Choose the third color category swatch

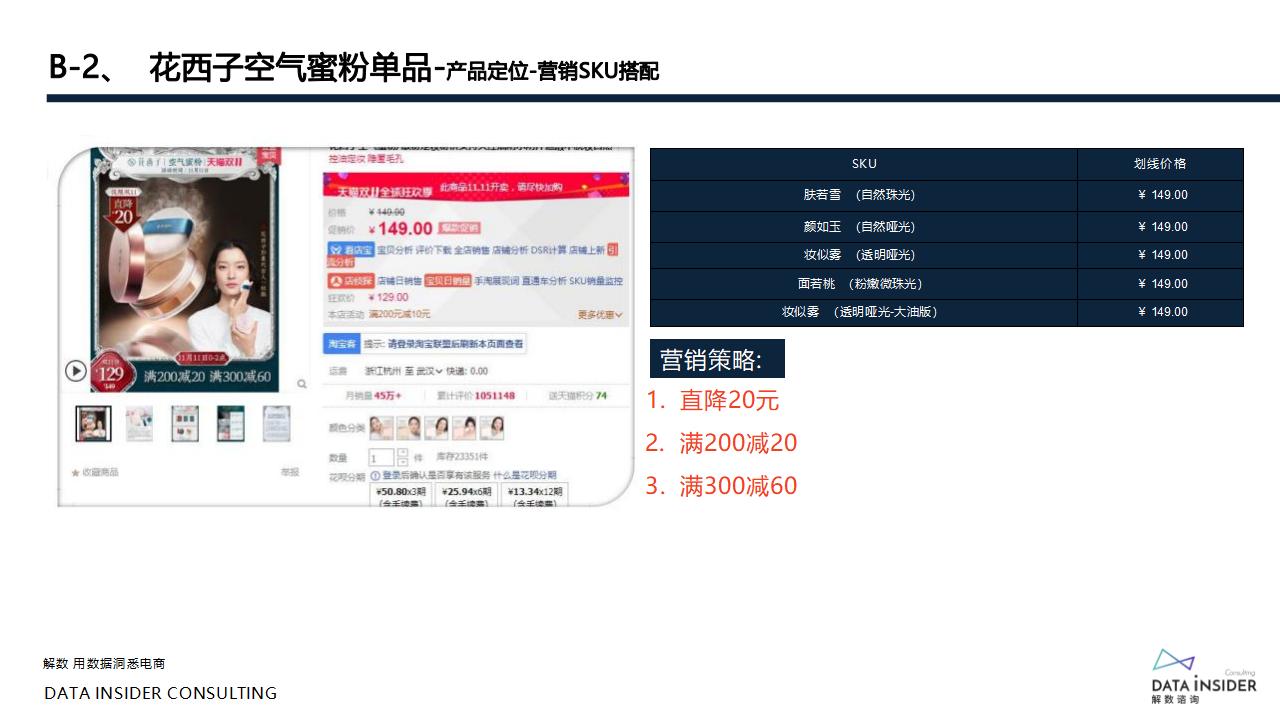coord(436,428)
